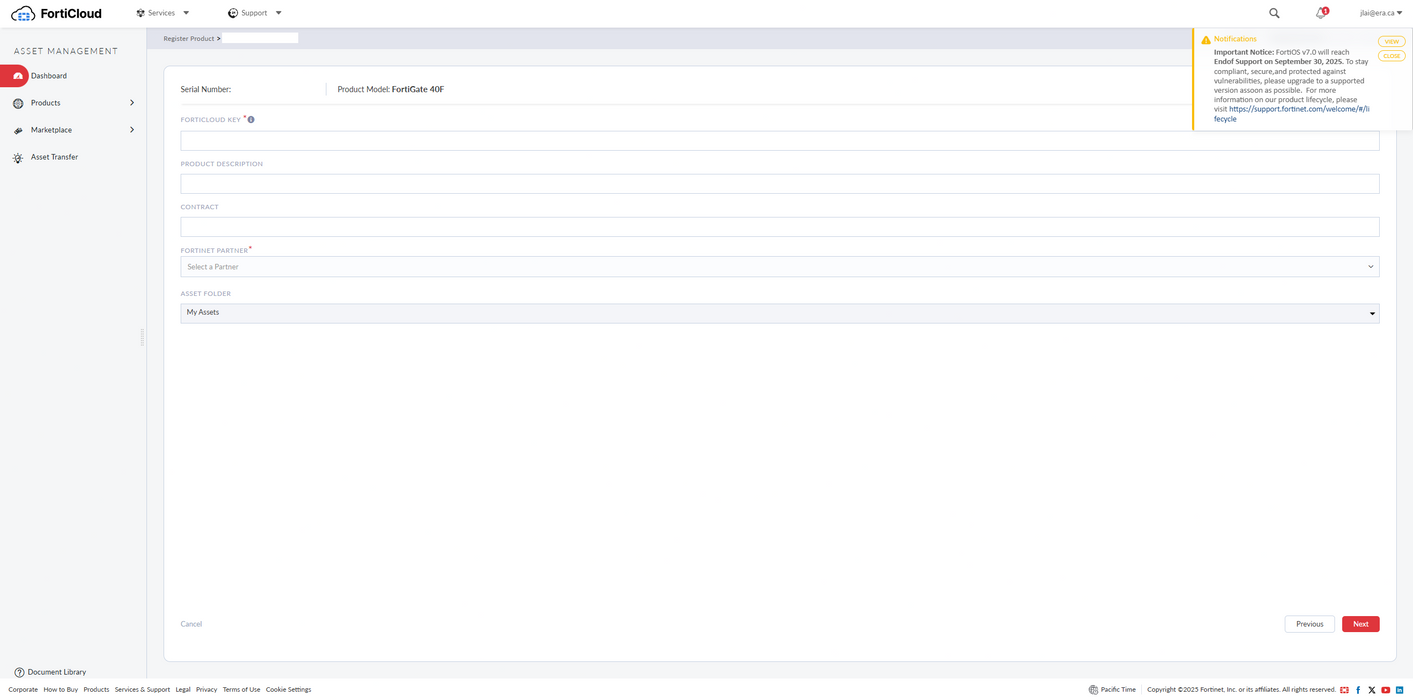Open the Terms of Use footer link
This screenshot has width=1413, height=700.
(x=241, y=689)
